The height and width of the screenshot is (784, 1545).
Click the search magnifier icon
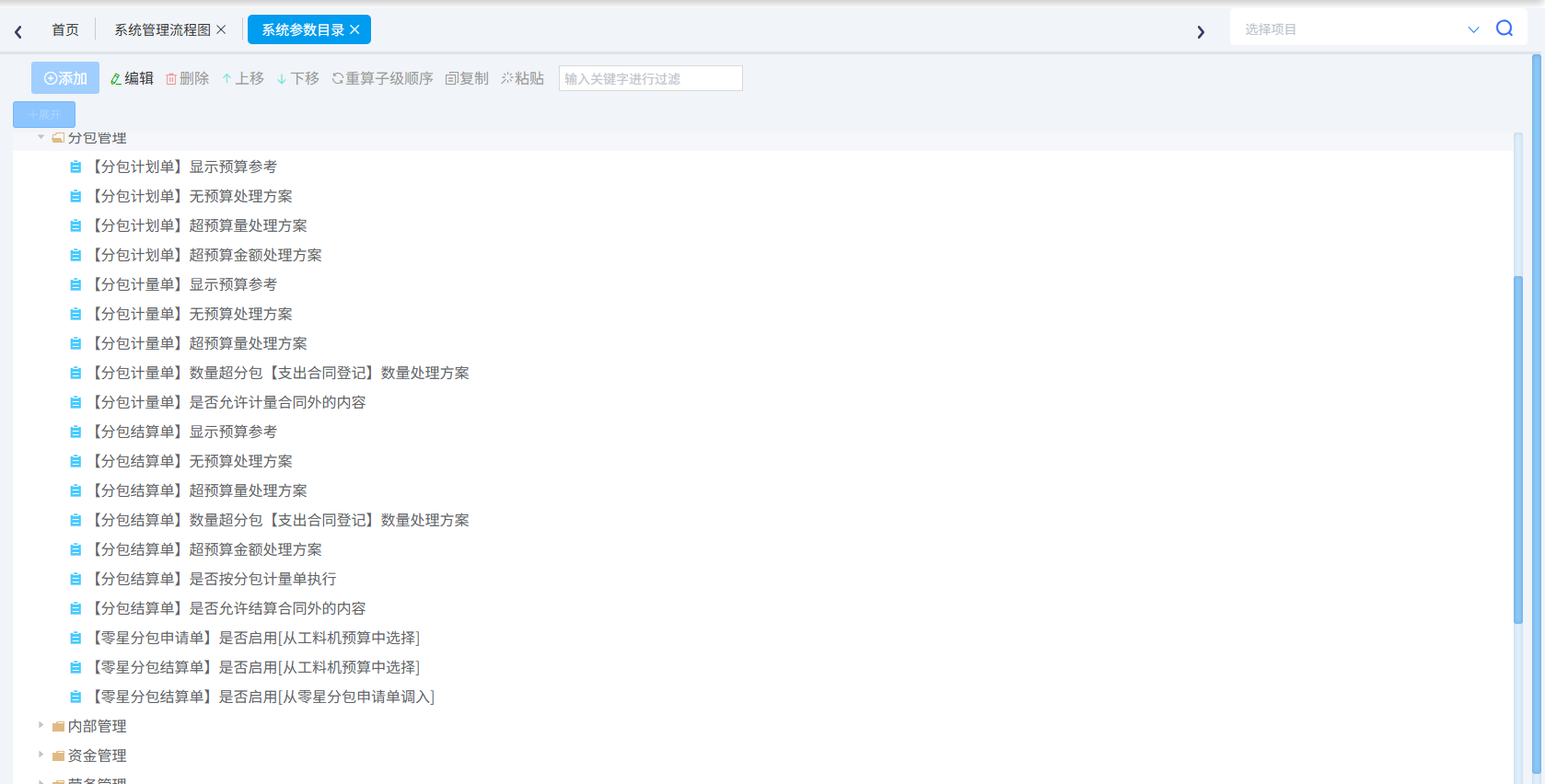[1504, 29]
